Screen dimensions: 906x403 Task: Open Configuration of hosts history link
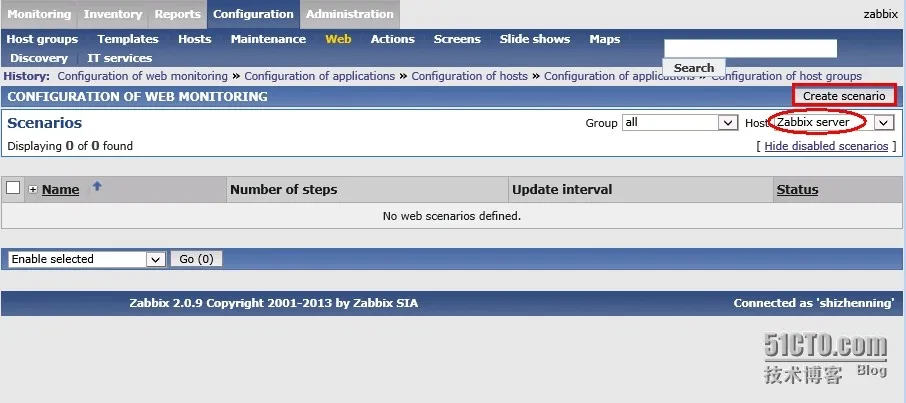(470, 76)
